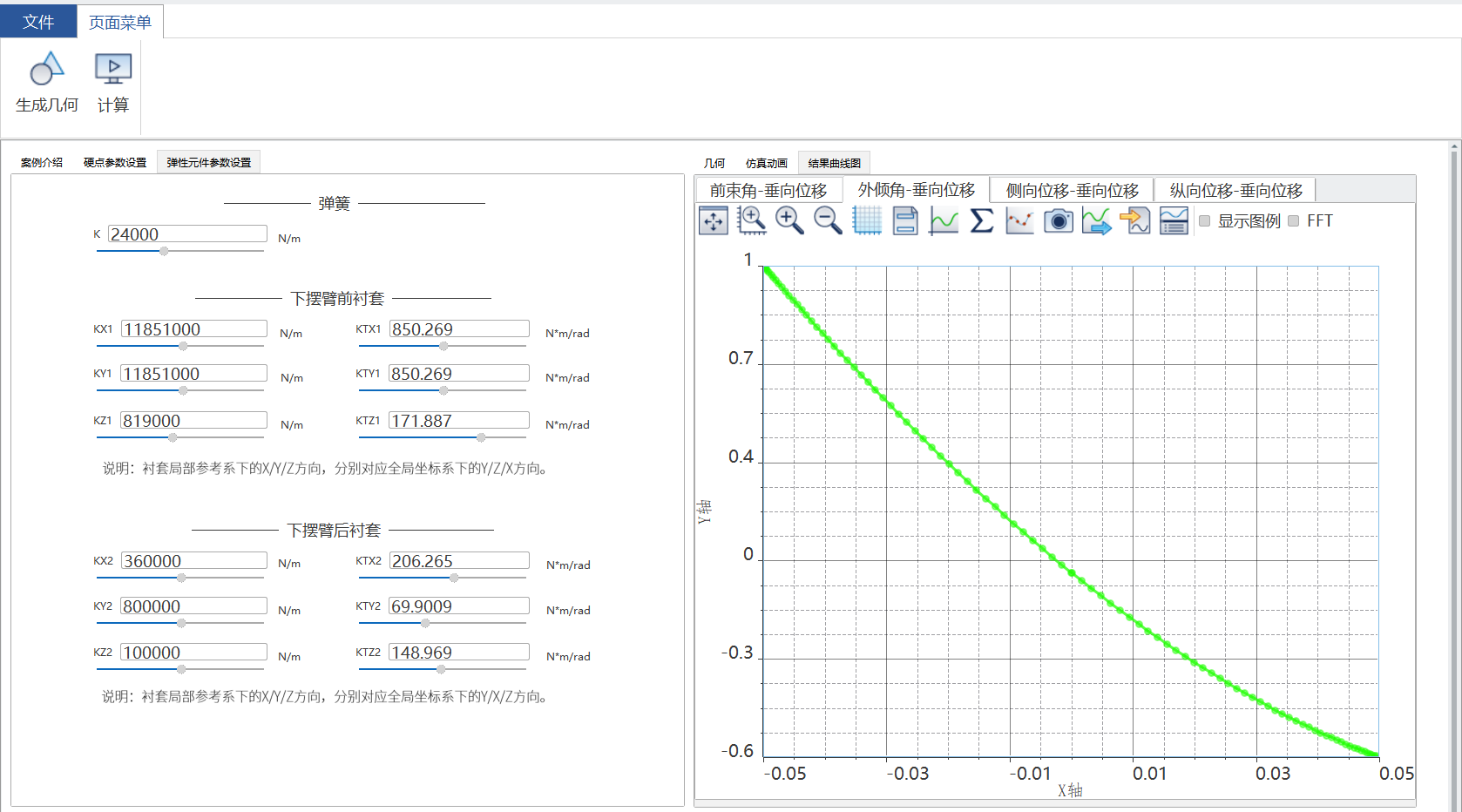Click the KTX1 slider handle
The width and height of the screenshot is (1462, 812).
tap(443, 346)
